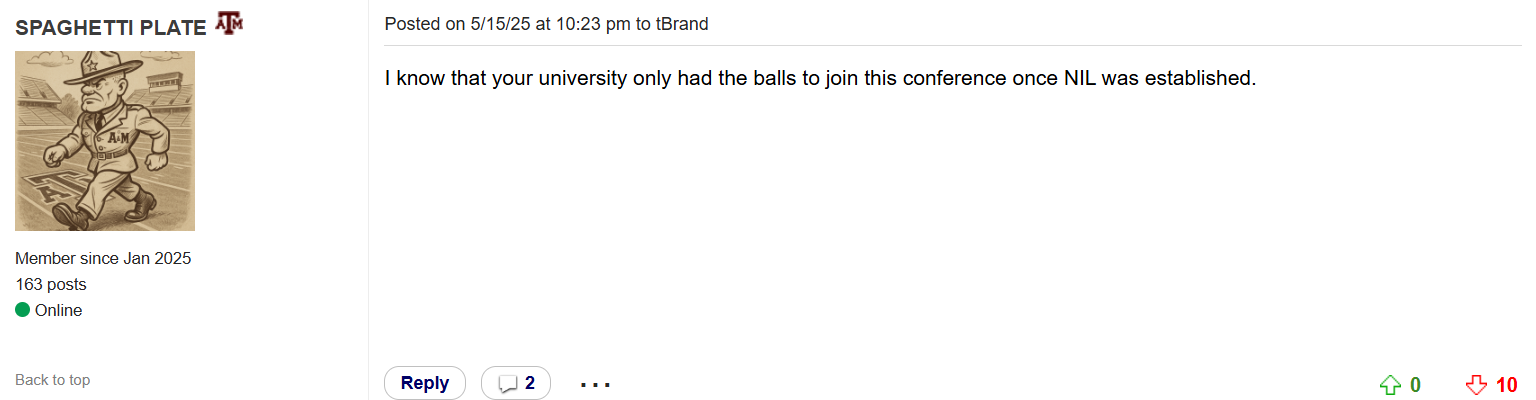
Task: Reply to this post
Action: (425, 383)
